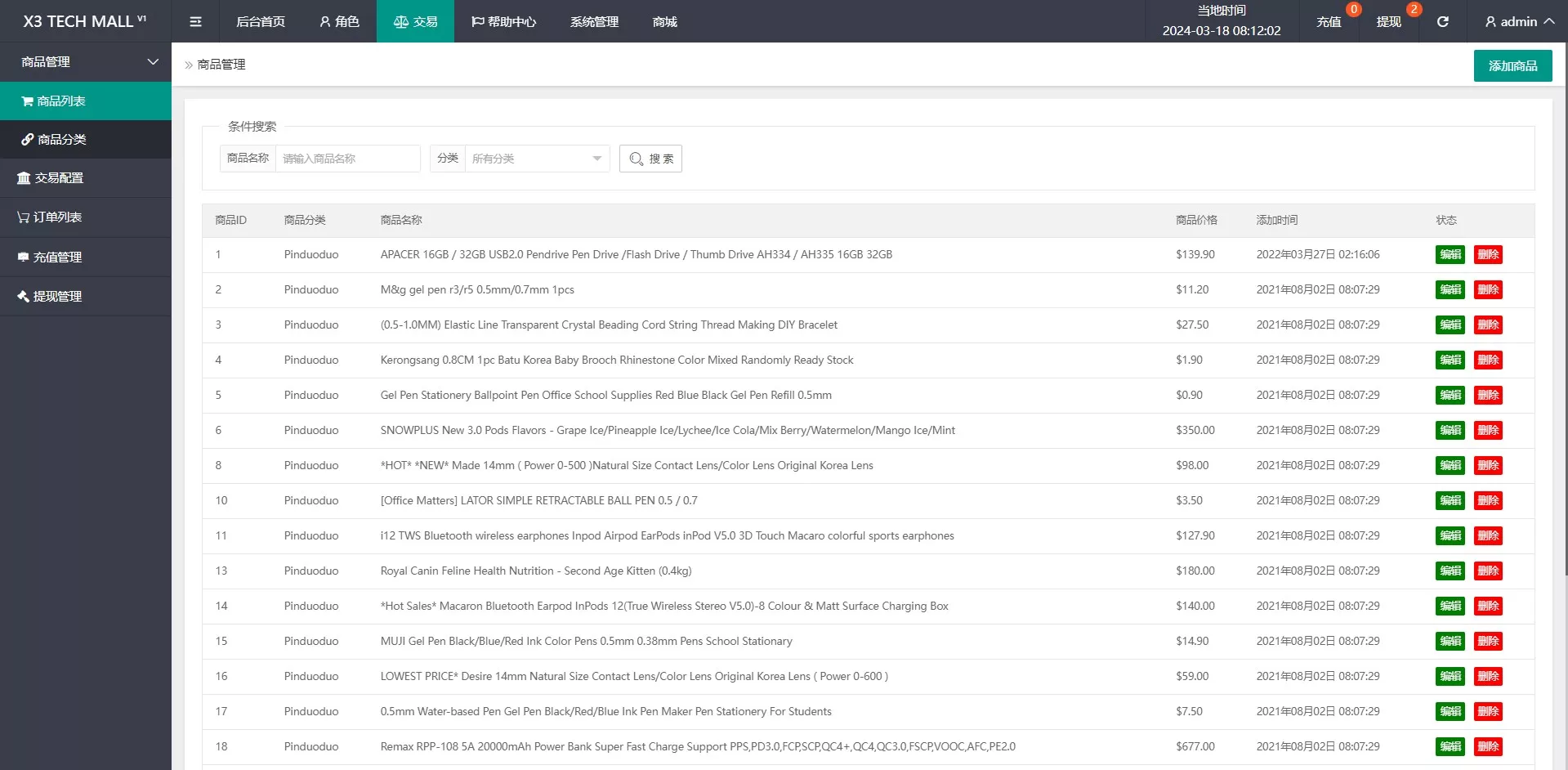Click the 添加商品 button

(x=1512, y=66)
